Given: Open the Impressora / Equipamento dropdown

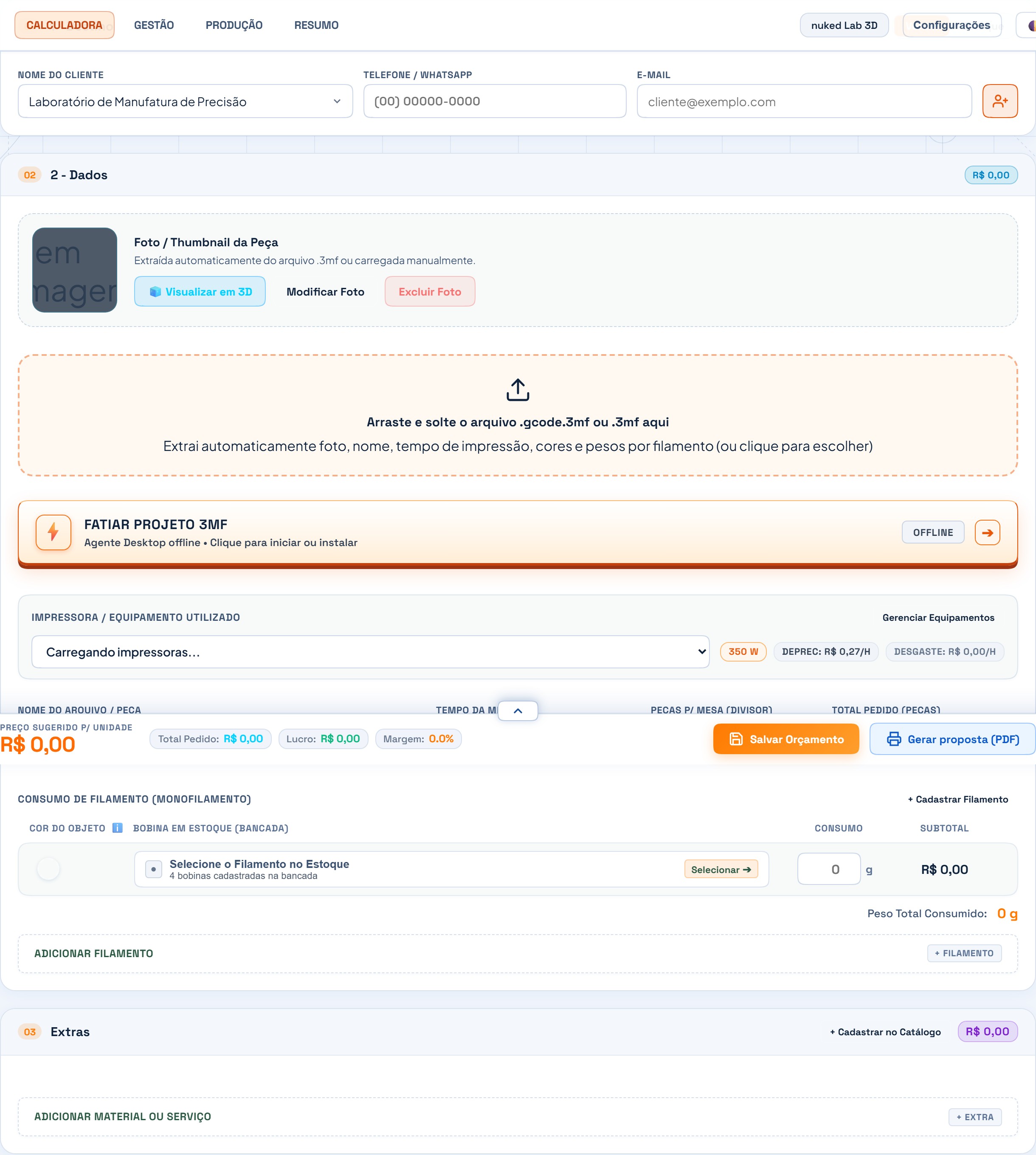Looking at the screenshot, I should (x=371, y=652).
